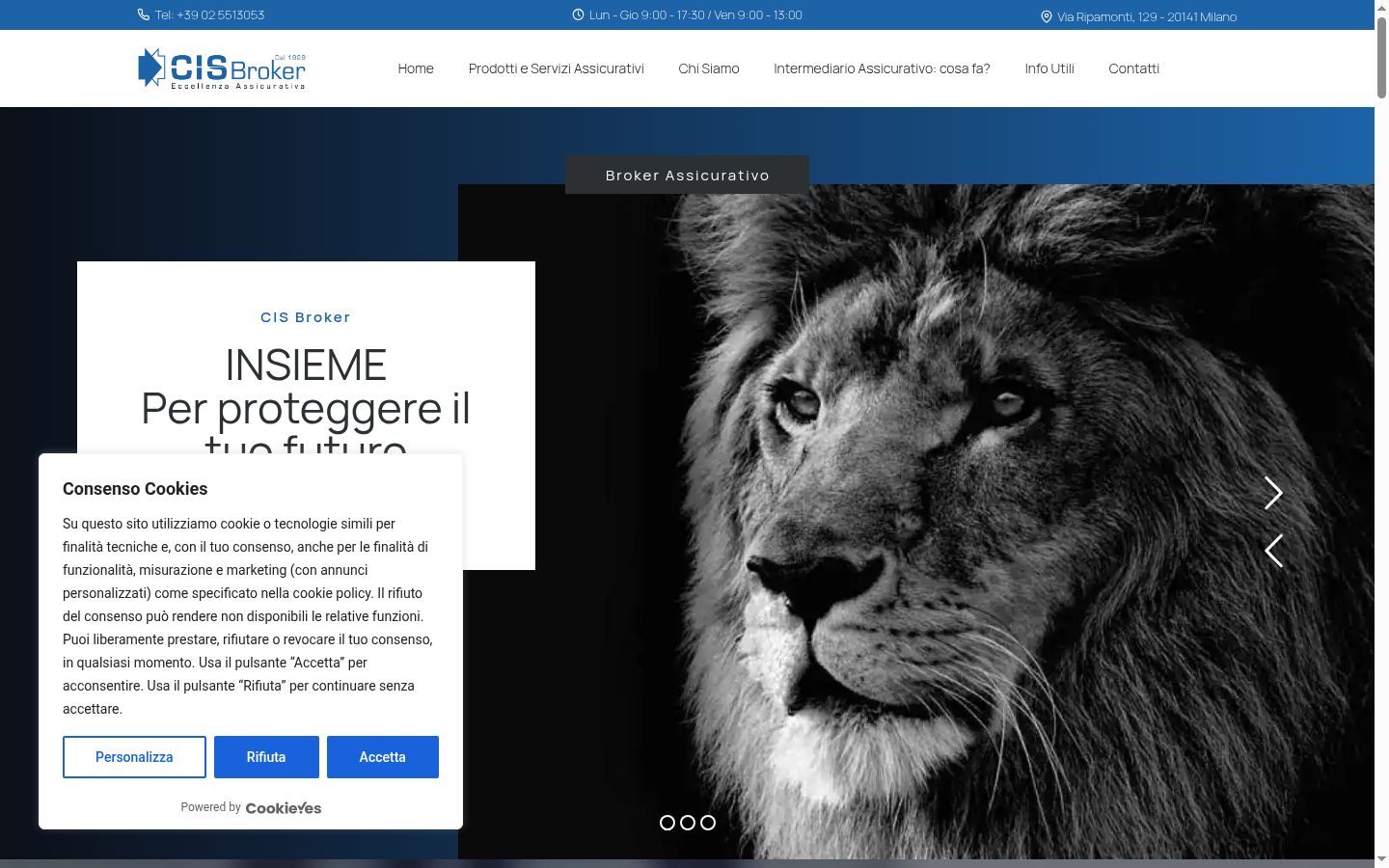Go to the Home menu item
The height and width of the screenshot is (868, 1389).
point(416,68)
